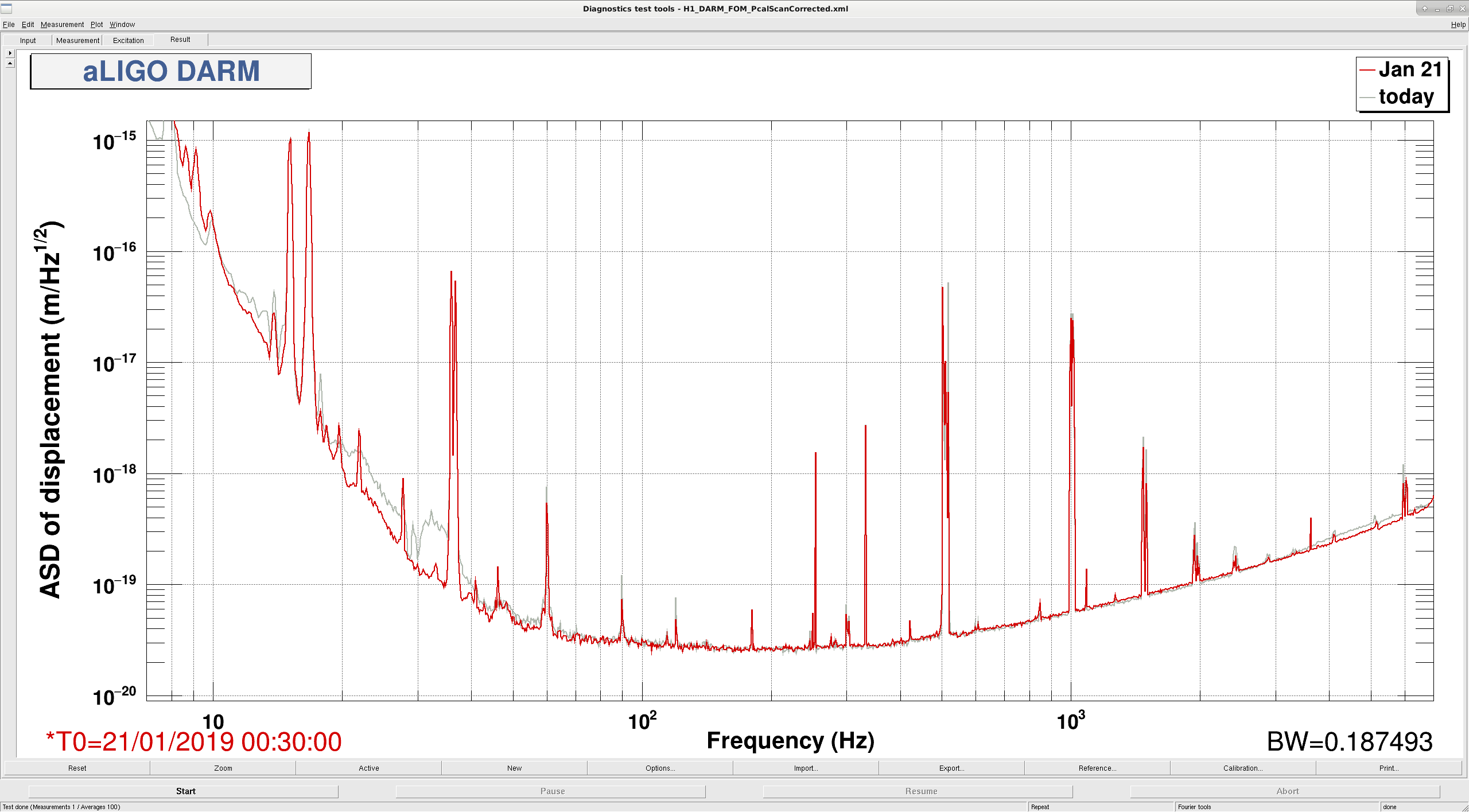Open the window menu icon in the title bar

6,8
